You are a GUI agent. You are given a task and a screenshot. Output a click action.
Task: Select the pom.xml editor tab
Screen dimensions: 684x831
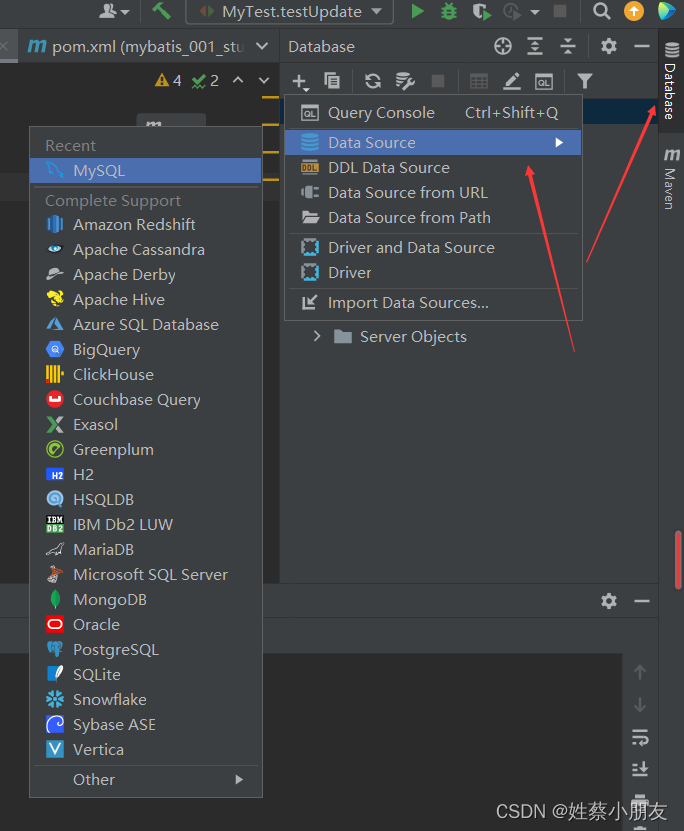(x=135, y=47)
